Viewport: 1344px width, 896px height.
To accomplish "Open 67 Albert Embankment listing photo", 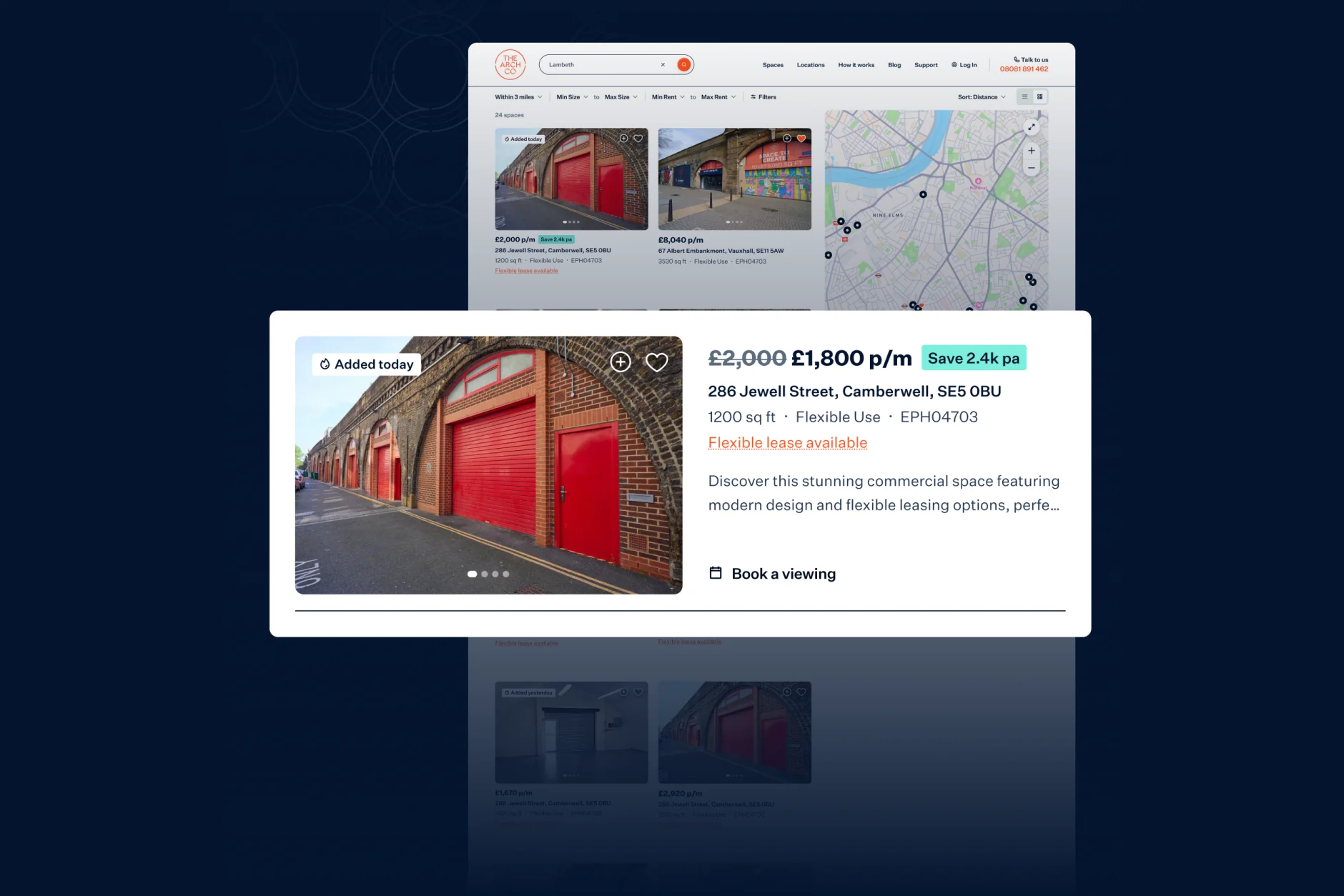I will coord(734,179).
